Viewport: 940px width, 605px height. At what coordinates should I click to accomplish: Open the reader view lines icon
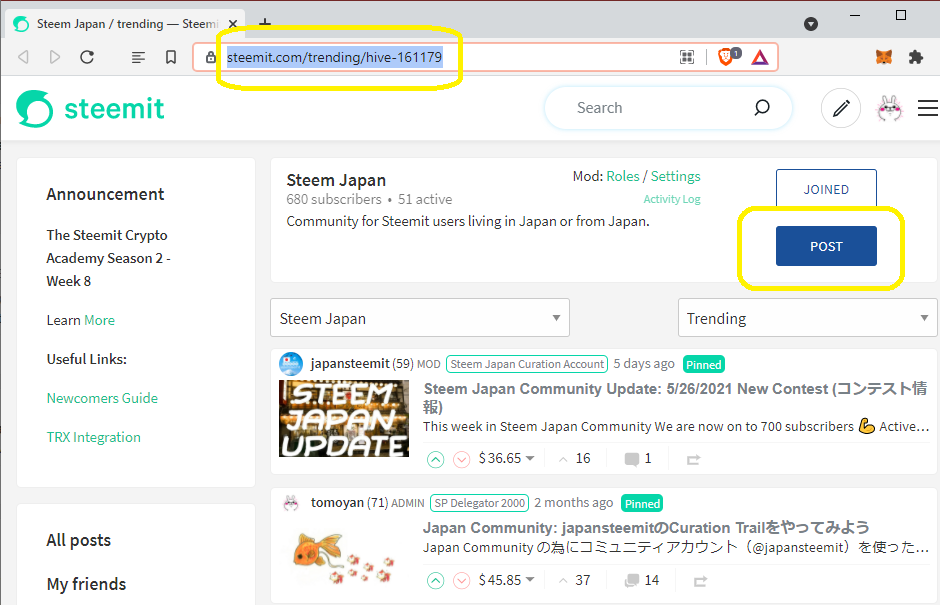[138, 58]
